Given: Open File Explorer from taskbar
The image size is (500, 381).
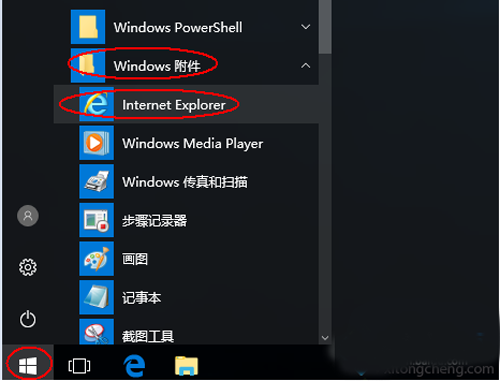Looking at the screenshot, I should coord(186,365).
